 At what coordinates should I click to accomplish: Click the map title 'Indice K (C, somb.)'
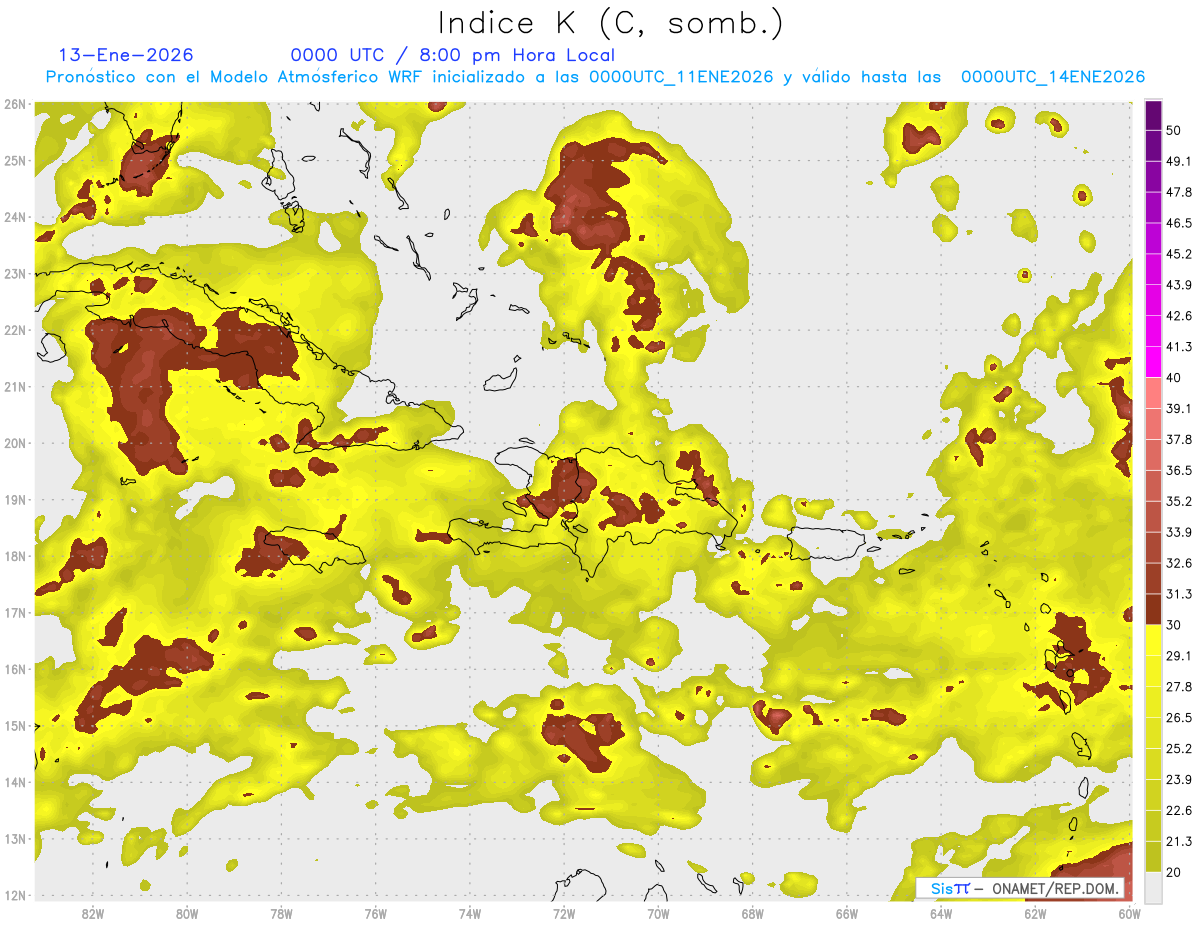point(610,23)
